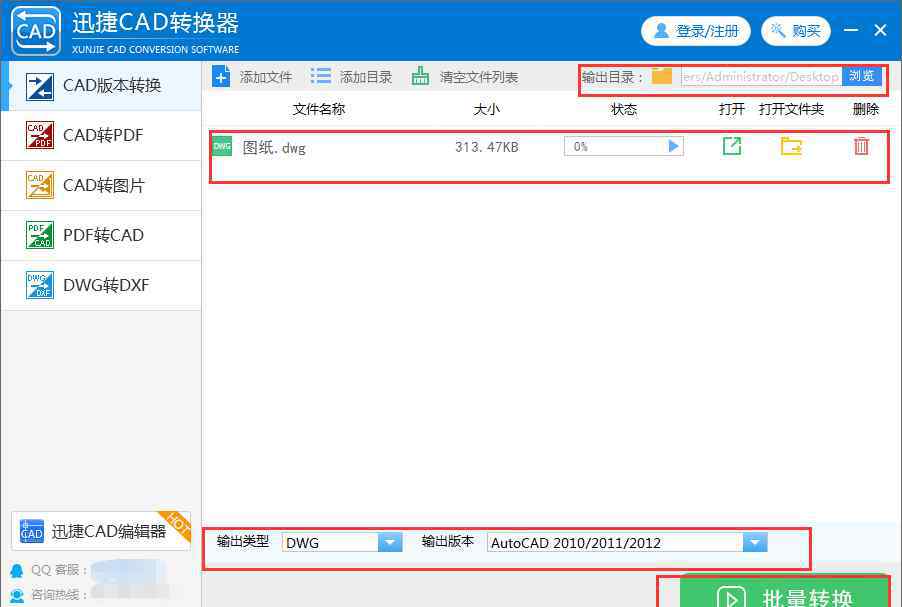
Task: Click the yellow output directory folder icon
Action: tap(662, 76)
